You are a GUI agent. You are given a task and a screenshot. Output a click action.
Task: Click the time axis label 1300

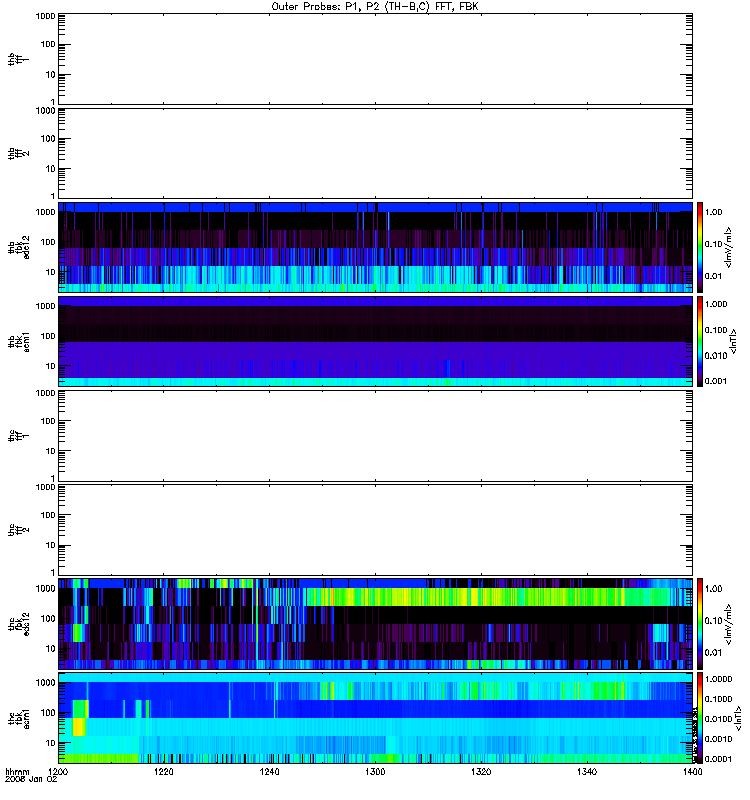click(x=375, y=771)
